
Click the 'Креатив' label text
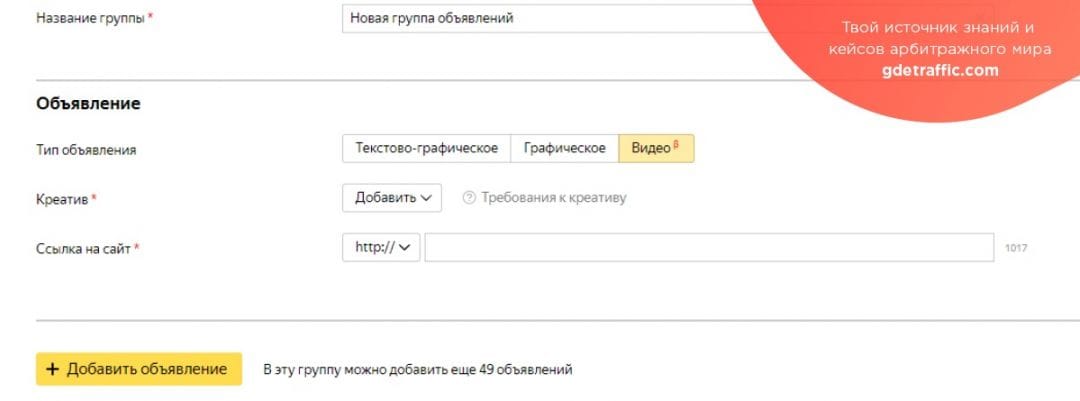click(x=62, y=199)
